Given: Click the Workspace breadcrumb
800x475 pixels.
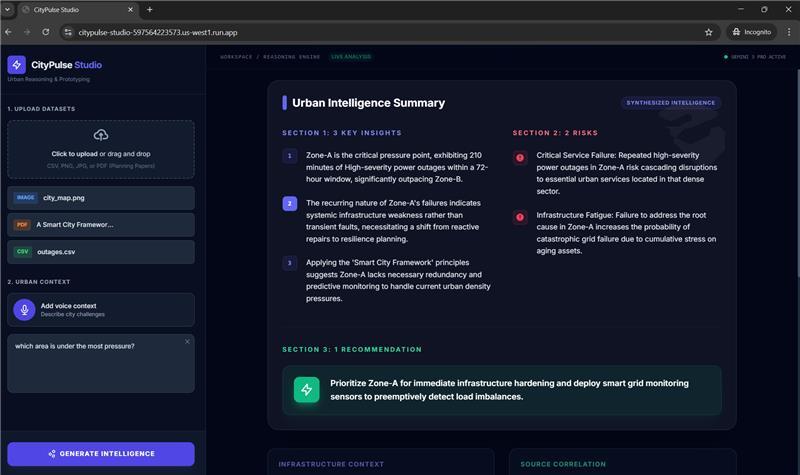Looking at the screenshot, I should [236, 57].
